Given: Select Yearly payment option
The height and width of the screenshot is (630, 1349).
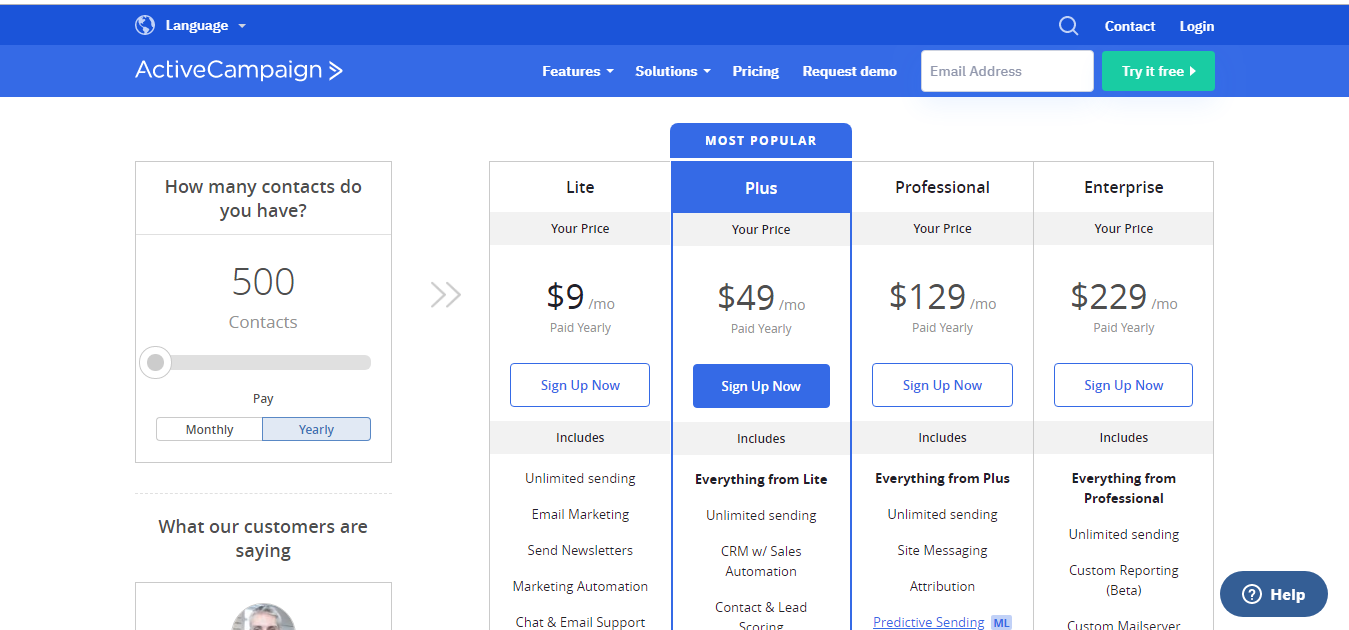Looking at the screenshot, I should (316, 429).
